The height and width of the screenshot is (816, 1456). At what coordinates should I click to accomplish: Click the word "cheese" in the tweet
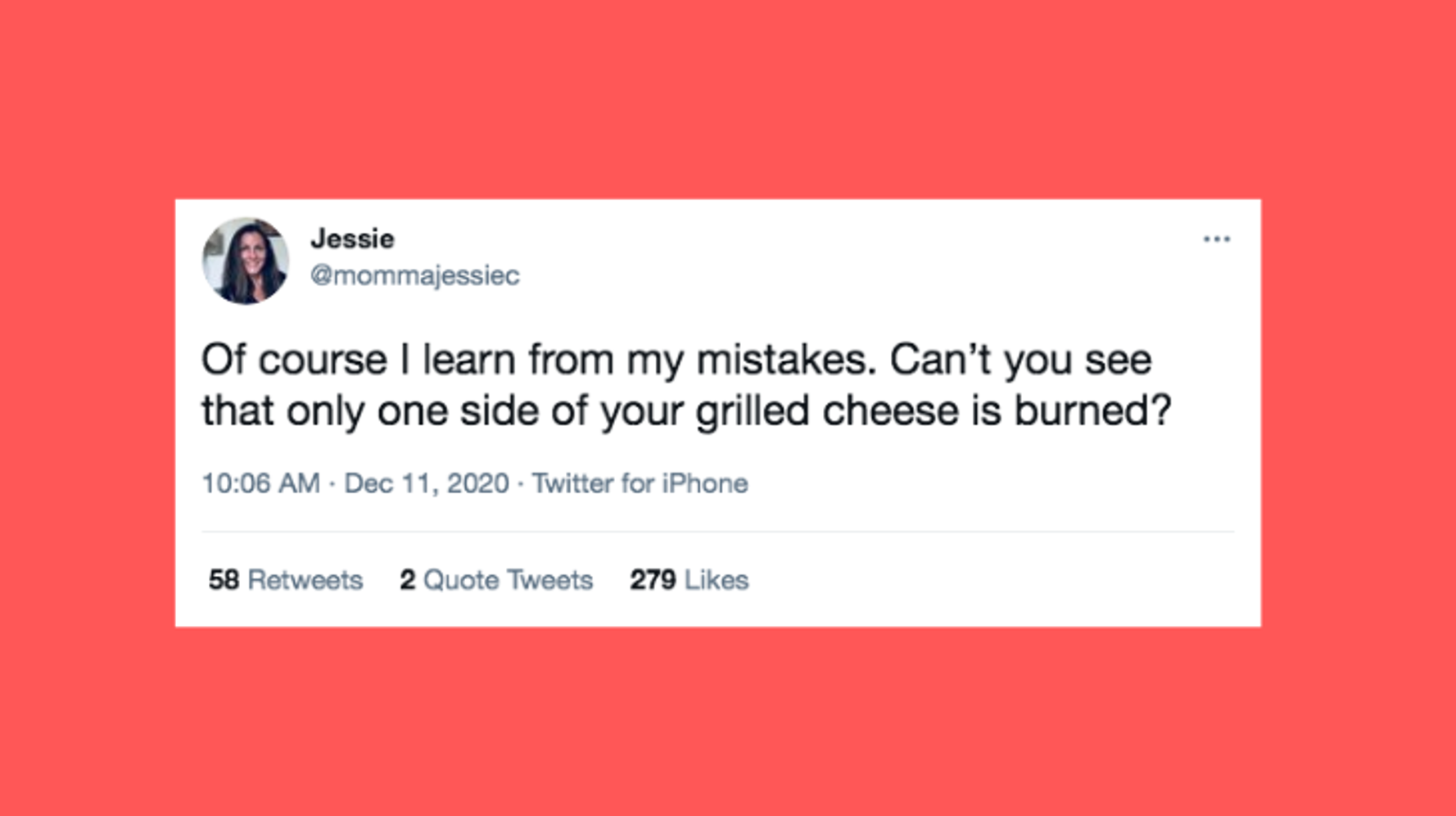[x=890, y=410]
